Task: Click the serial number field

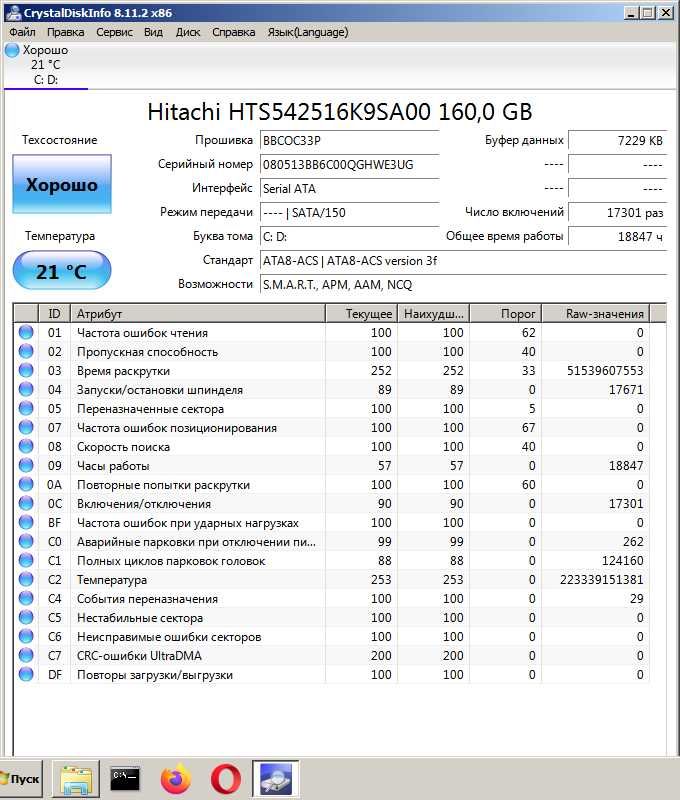Action: point(349,164)
